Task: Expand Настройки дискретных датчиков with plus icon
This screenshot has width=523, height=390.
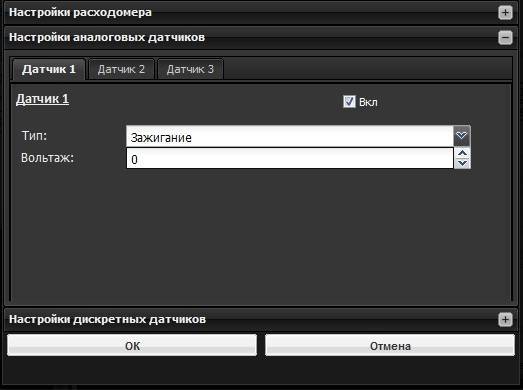Action: pyautogui.click(x=505, y=319)
